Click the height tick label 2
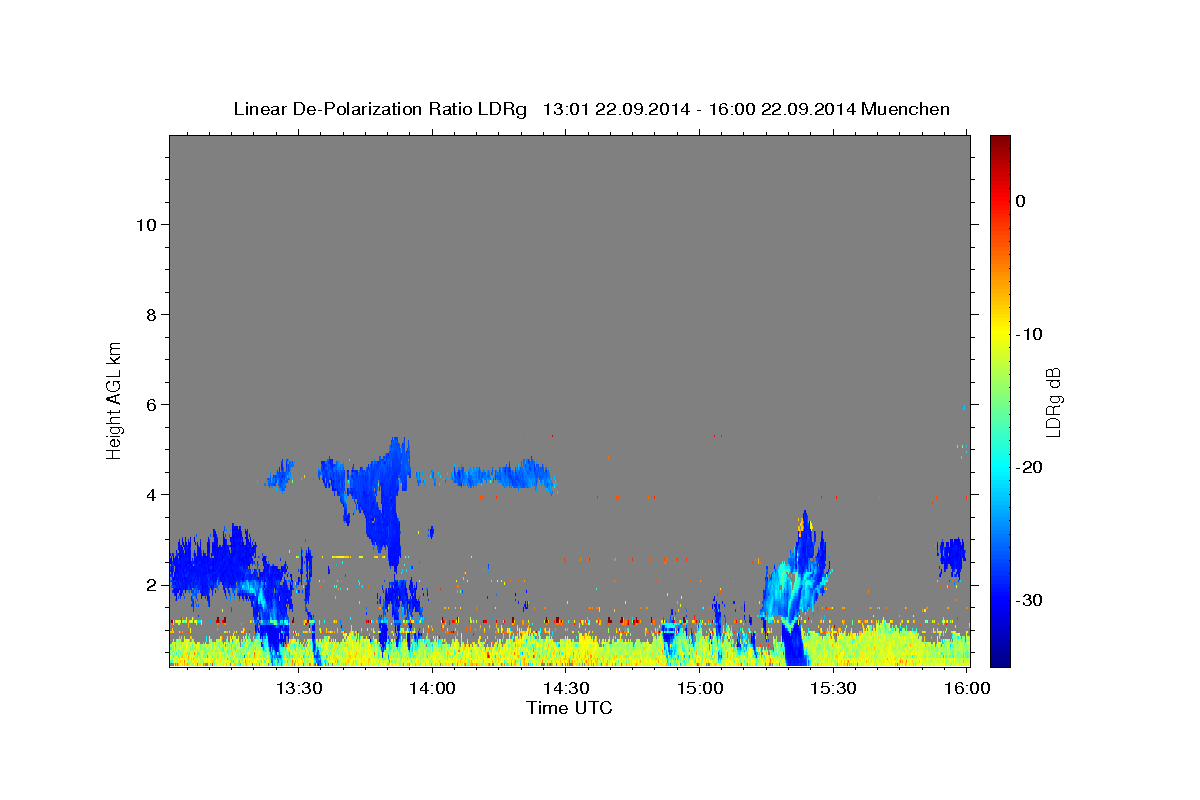The width and height of the screenshot is (1200, 800). click(151, 584)
